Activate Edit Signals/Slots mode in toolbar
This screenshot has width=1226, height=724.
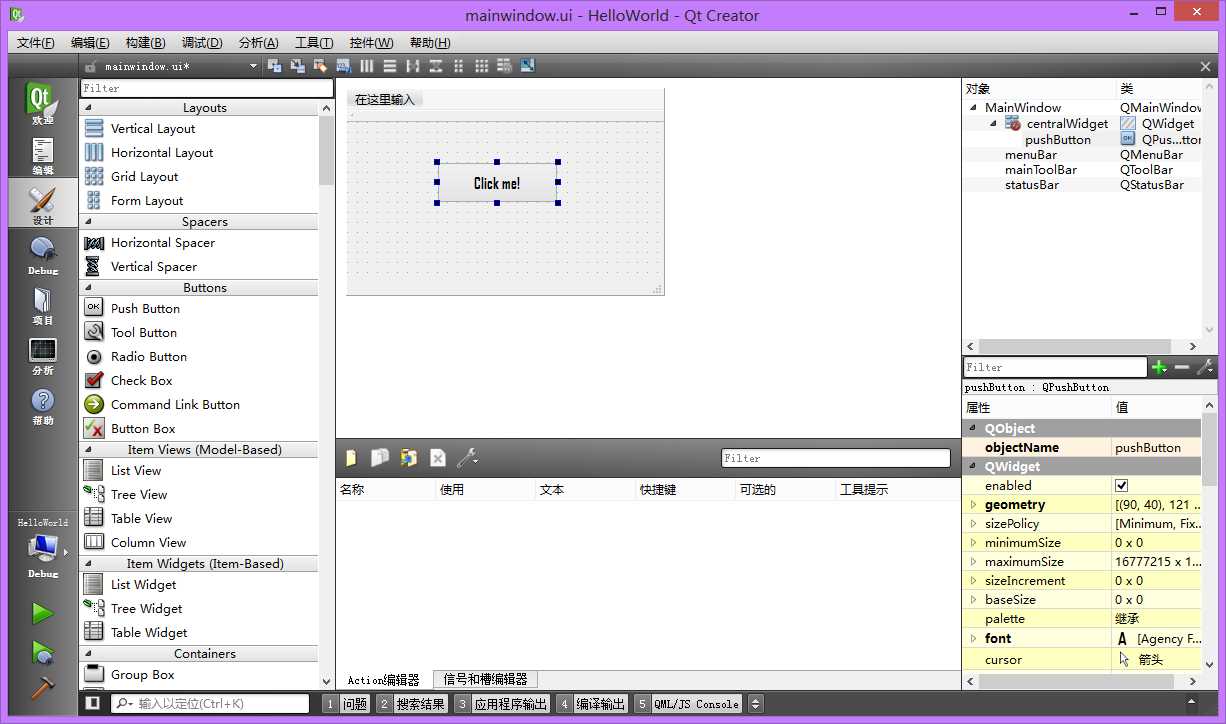pyautogui.click(x=298, y=66)
